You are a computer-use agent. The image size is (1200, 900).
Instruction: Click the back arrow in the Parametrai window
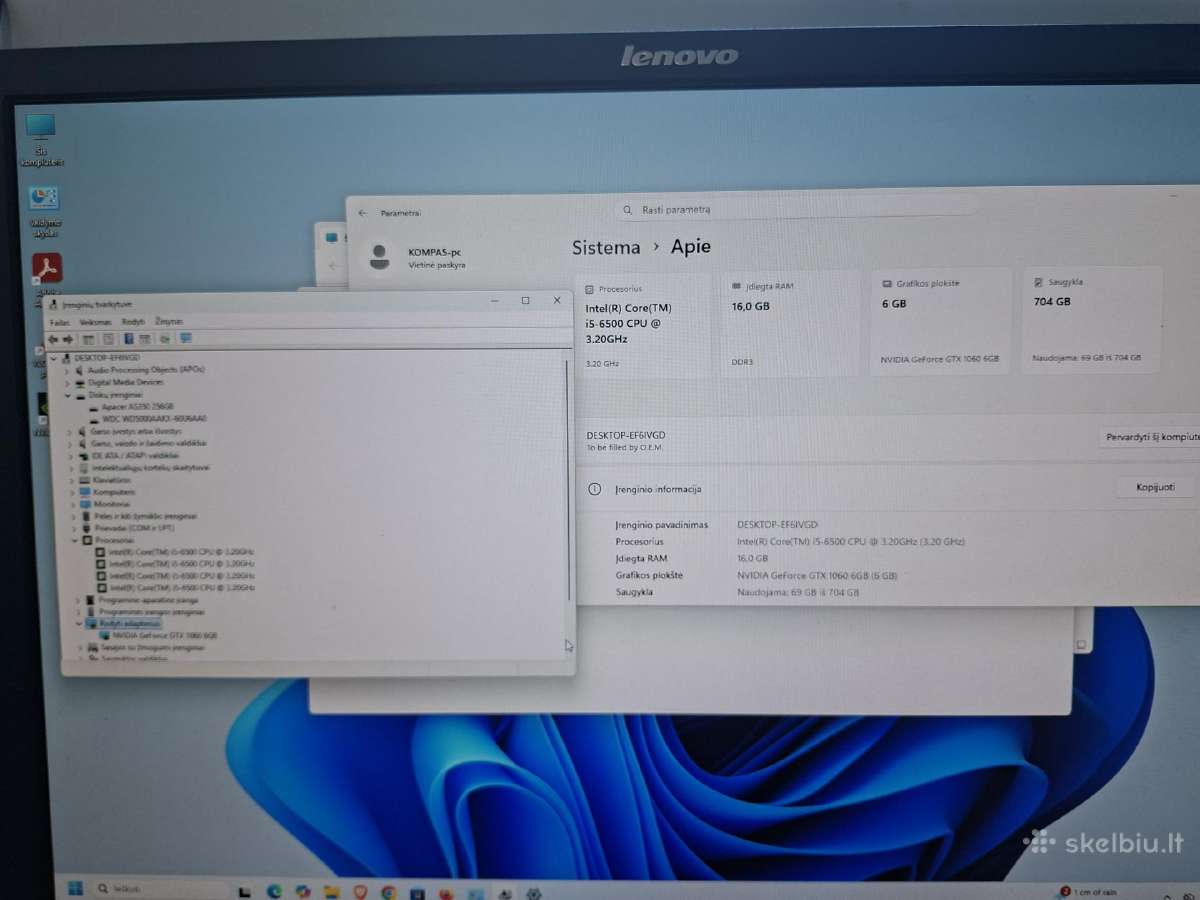(x=362, y=213)
